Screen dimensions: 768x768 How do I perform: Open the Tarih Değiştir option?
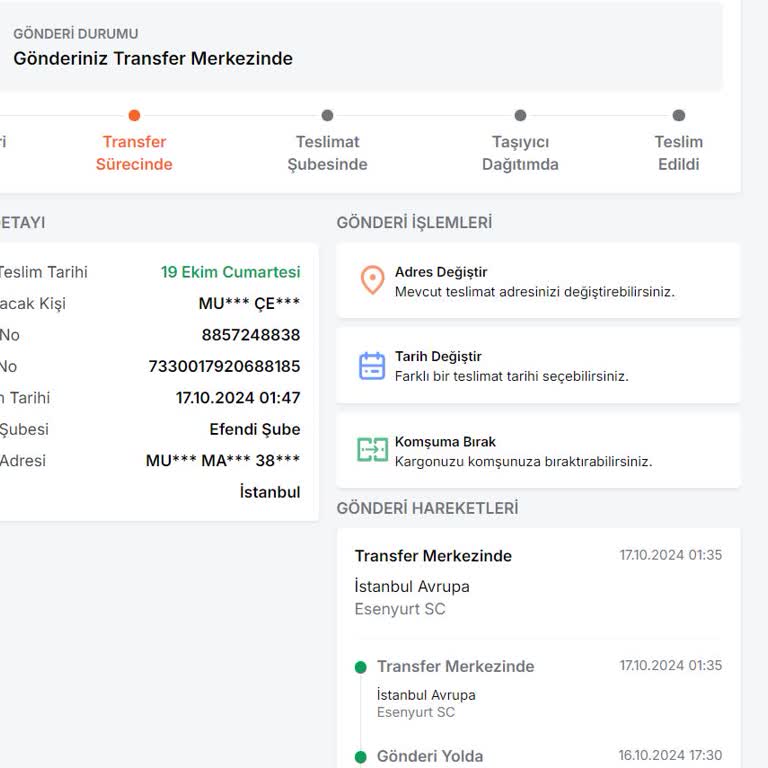(x=538, y=366)
